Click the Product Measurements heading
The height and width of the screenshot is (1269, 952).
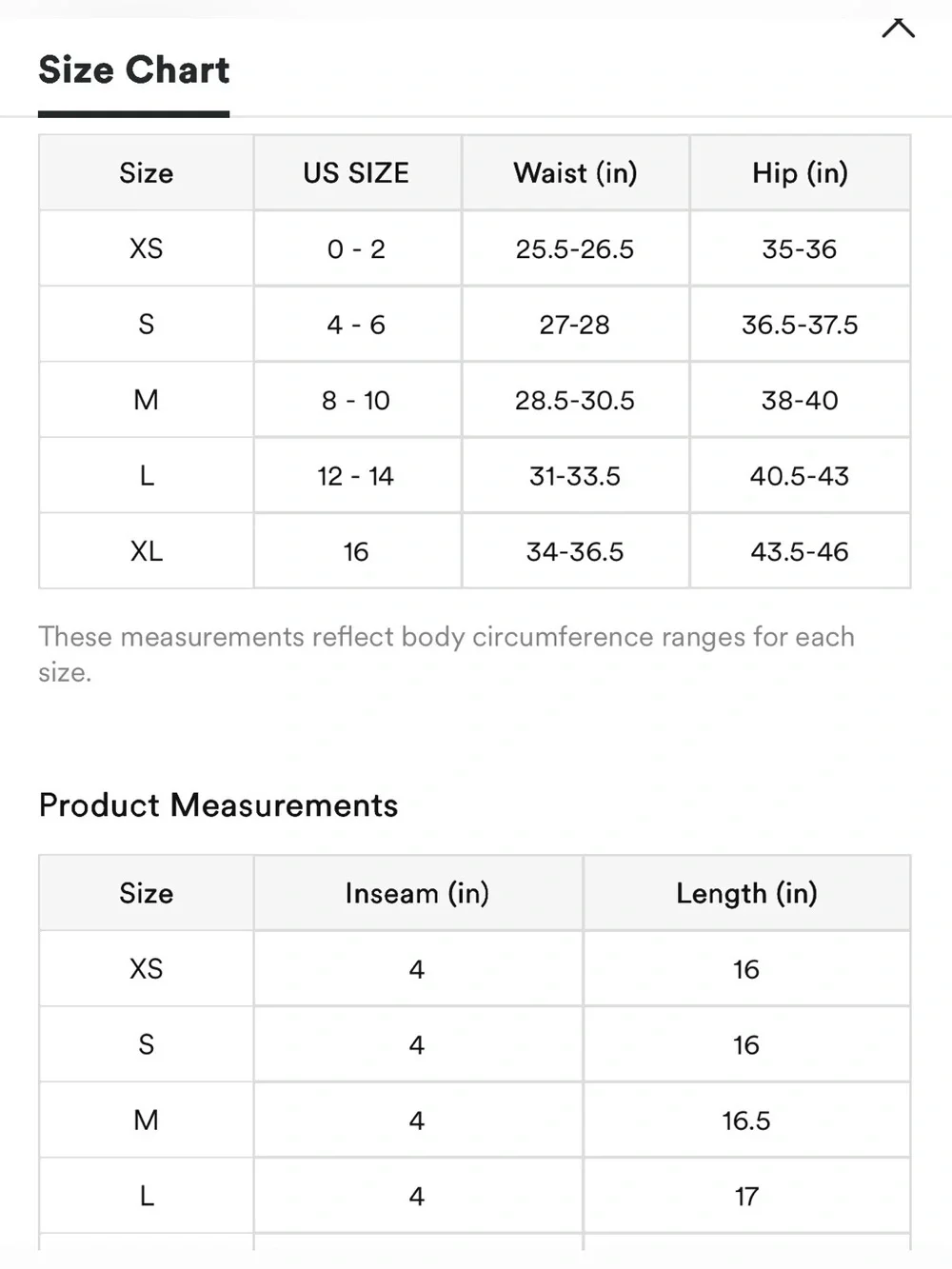[218, 805]
